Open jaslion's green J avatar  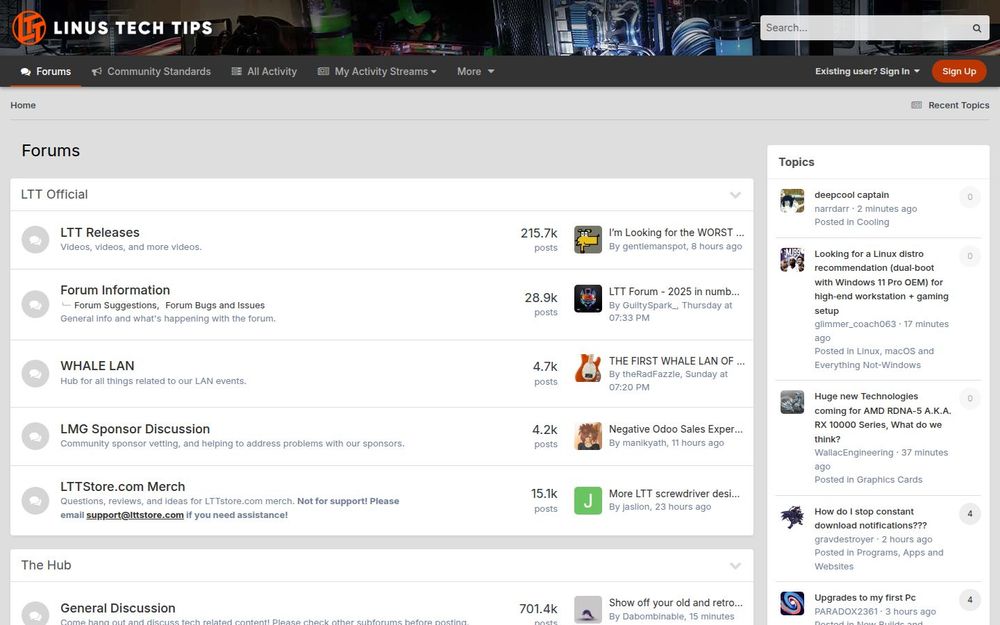[587, 501]
